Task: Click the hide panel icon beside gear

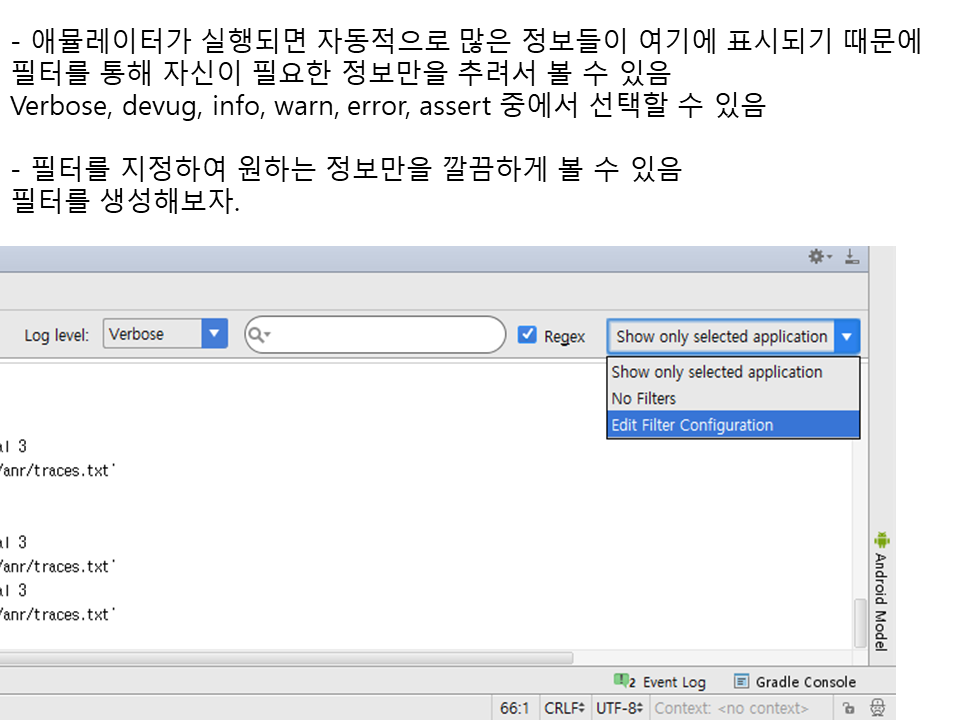Action: tap(851, 257)
